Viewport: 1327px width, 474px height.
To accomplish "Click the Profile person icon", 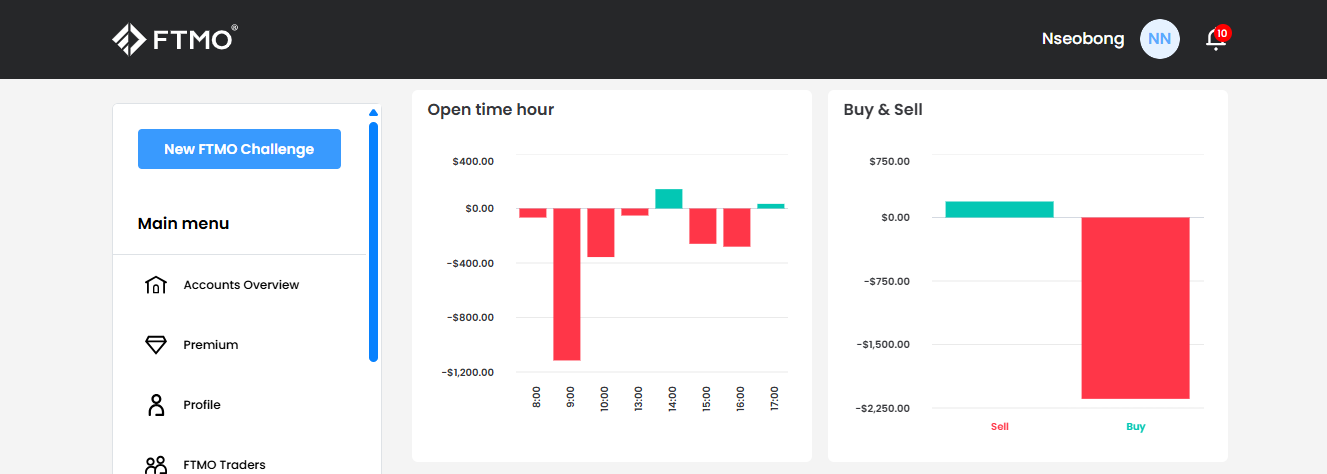I will coord(156,405).
